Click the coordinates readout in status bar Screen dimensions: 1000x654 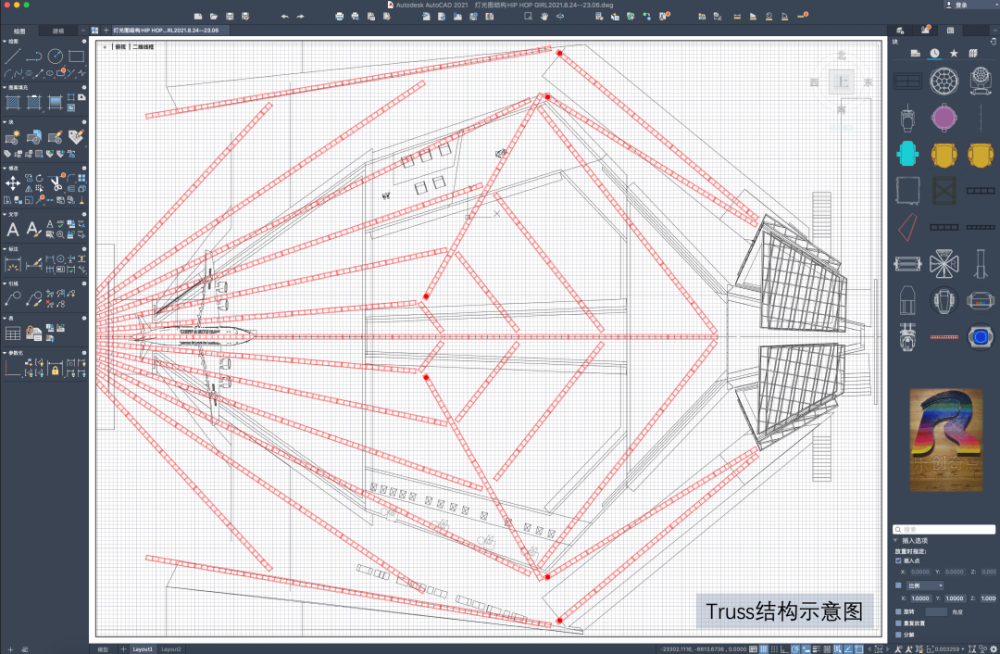click(x=702, y=649)
